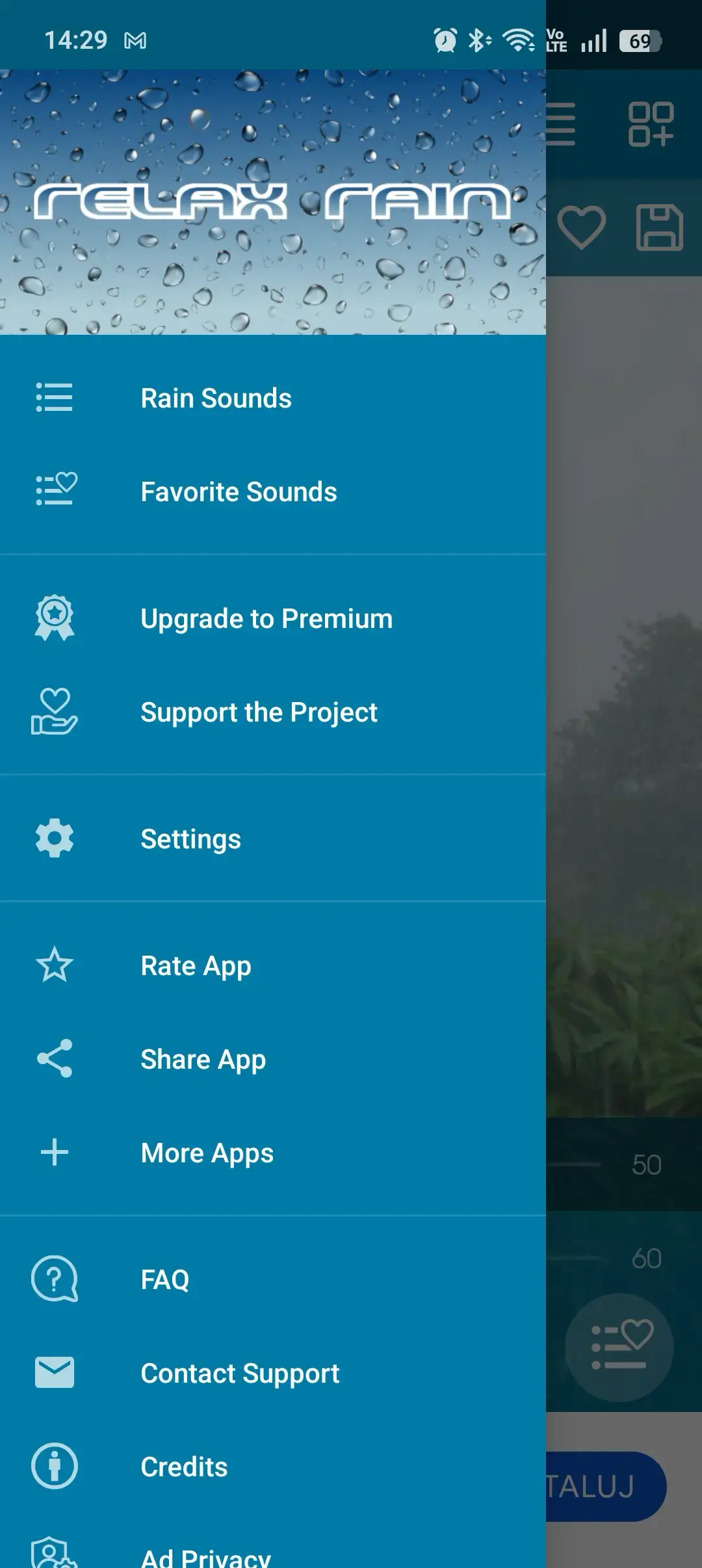This screenshot has width=702, height=1568.
Task: Tap the Support the Project heart-hand icon
Action: pos(55,712)
